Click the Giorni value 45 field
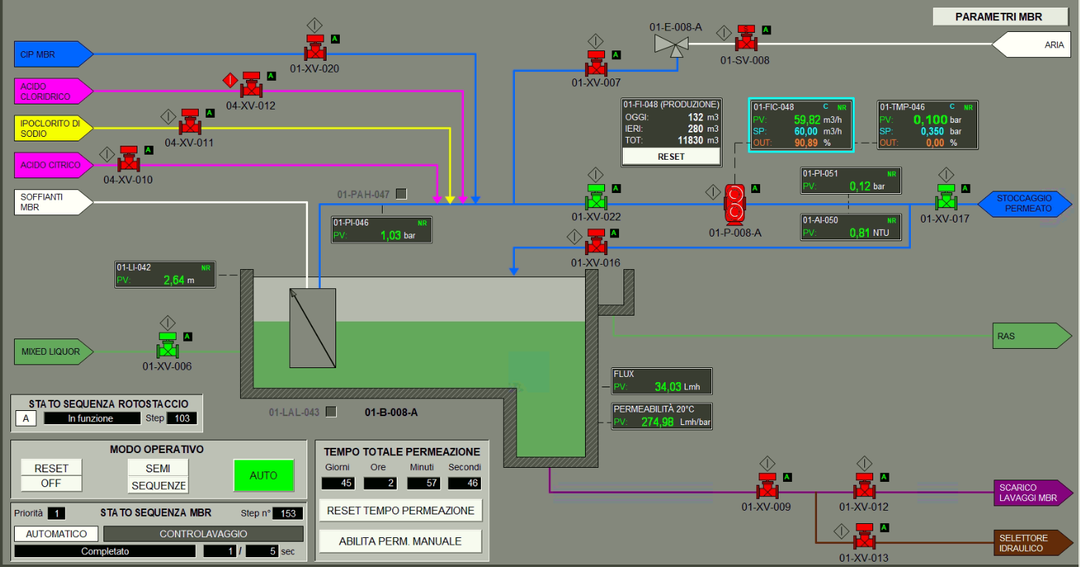 (338, 483)
